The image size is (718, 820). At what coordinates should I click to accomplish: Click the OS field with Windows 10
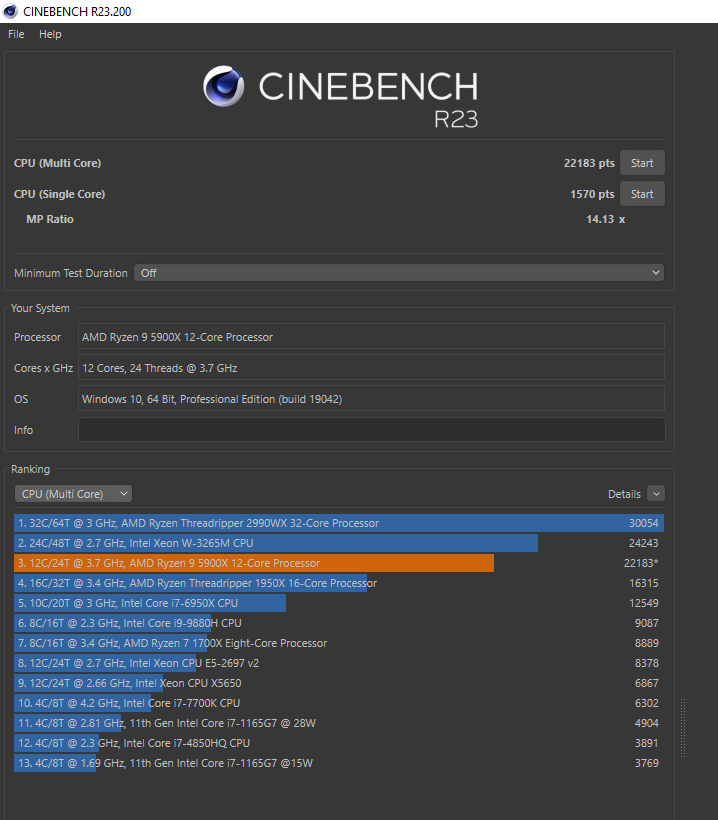371,399
